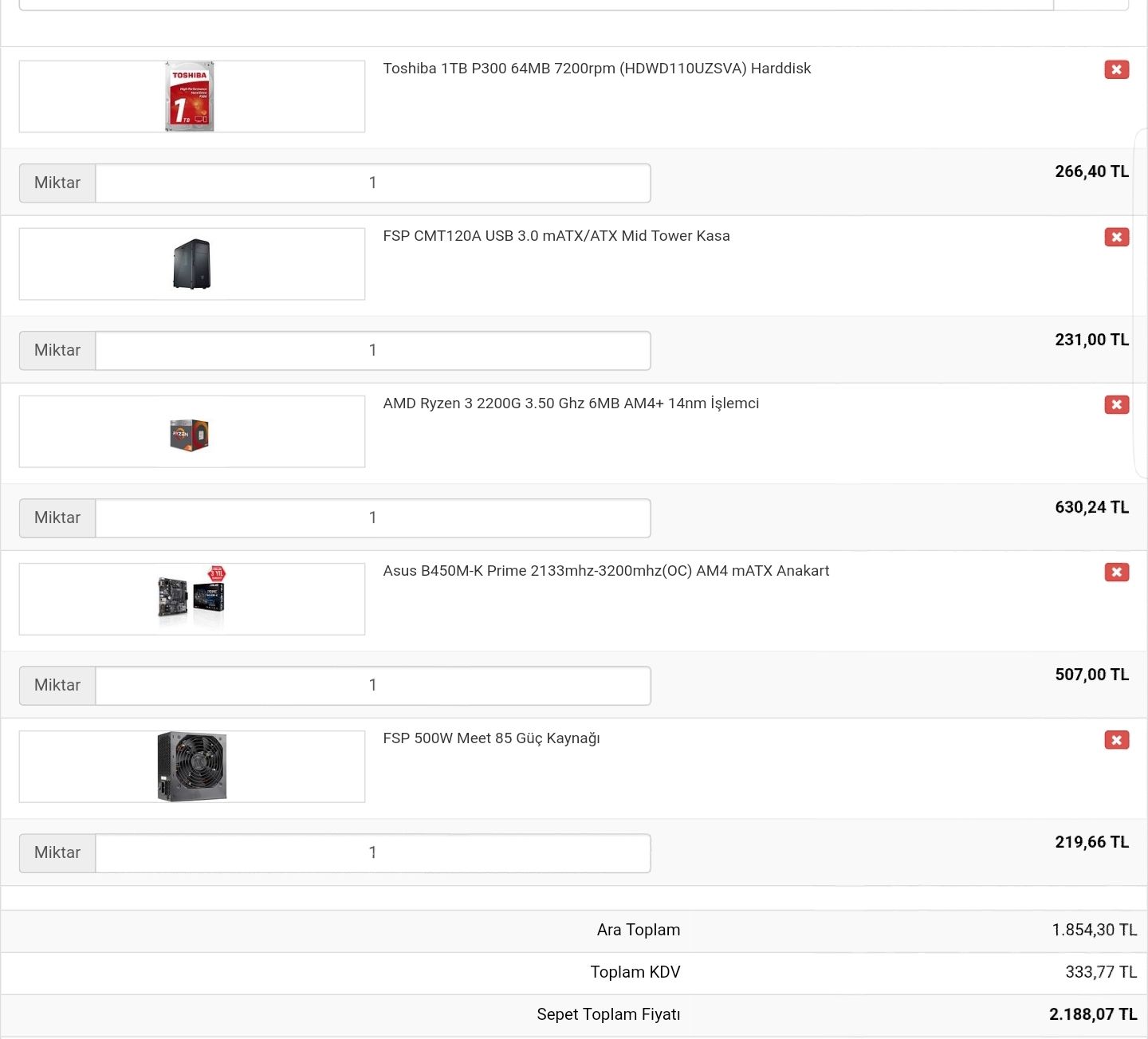Screen dimensions: 1148x1039
Task: Open Toshiba 1TB P300 Harddisk product page
Action: tap(597, 69)
